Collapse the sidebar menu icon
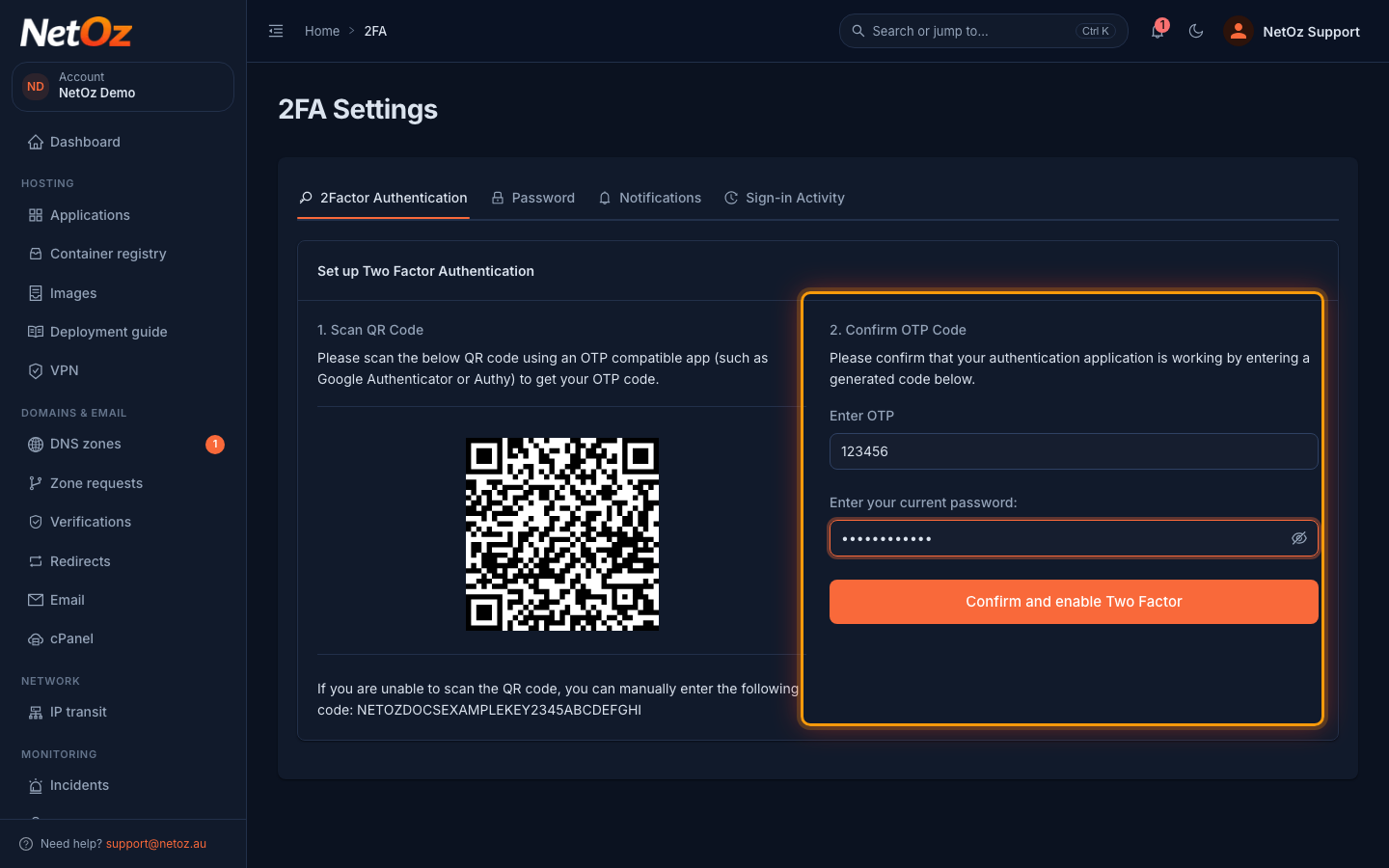Viewport: 1389px width, 868px height. pos(276,31)
